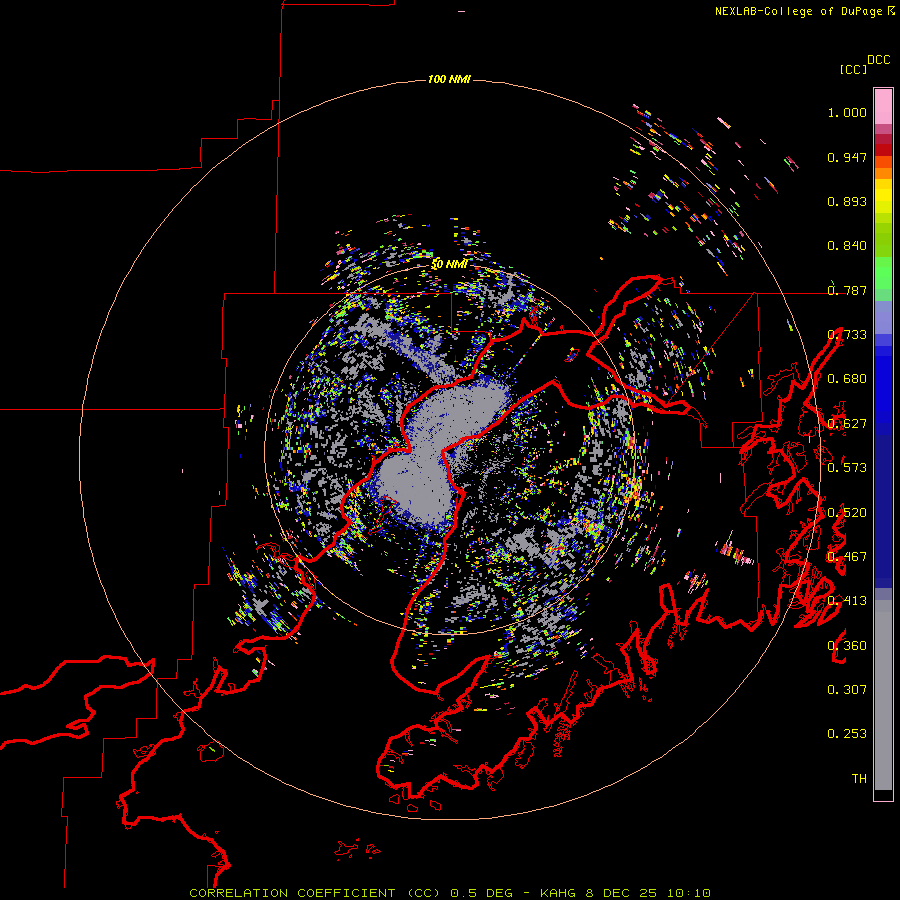Click the 0.840 scale value
The height and width of the screenshot is (900, 900).
coord(847,246)
